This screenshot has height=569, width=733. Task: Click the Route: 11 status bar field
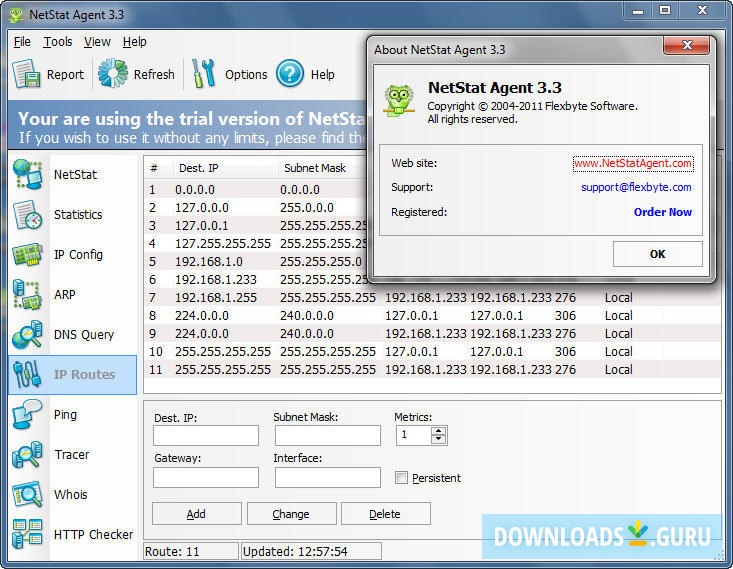(190, 551)
